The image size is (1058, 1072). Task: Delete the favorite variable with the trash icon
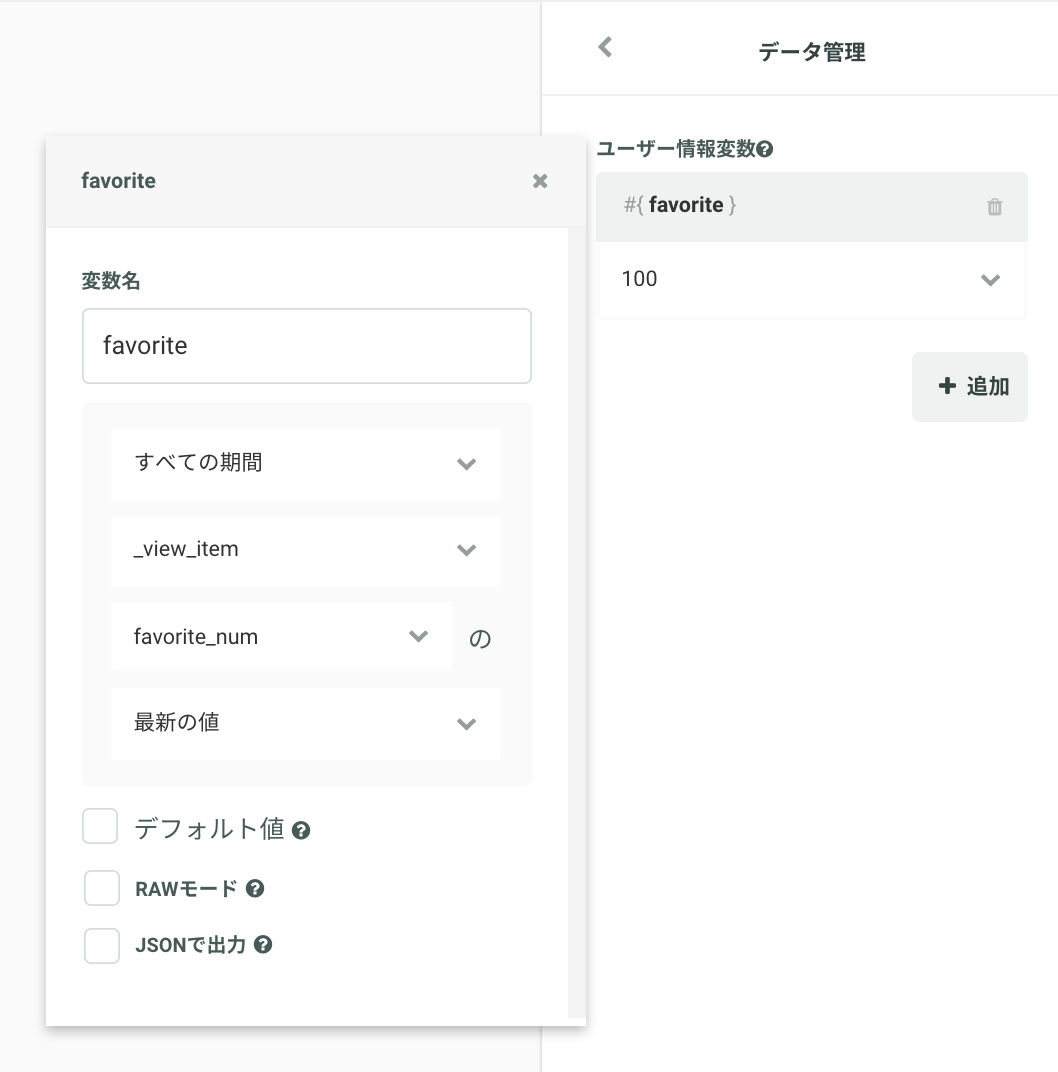(994, 206)
